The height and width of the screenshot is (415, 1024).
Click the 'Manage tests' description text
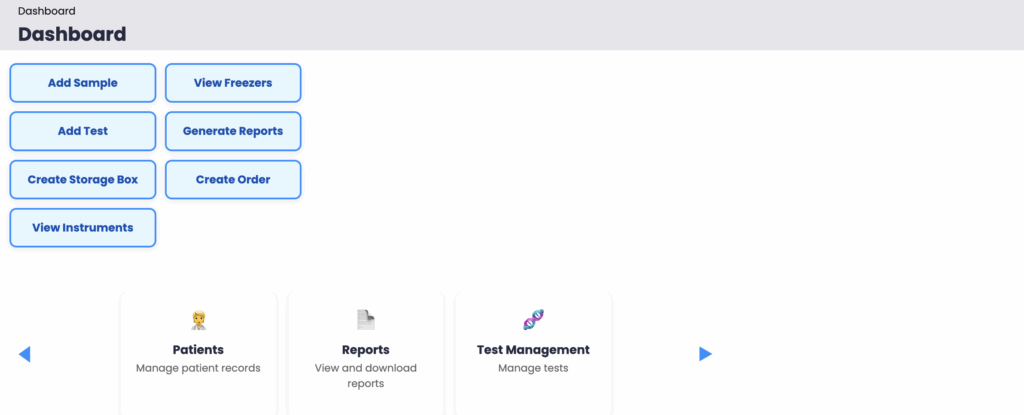tap(533, 368)
